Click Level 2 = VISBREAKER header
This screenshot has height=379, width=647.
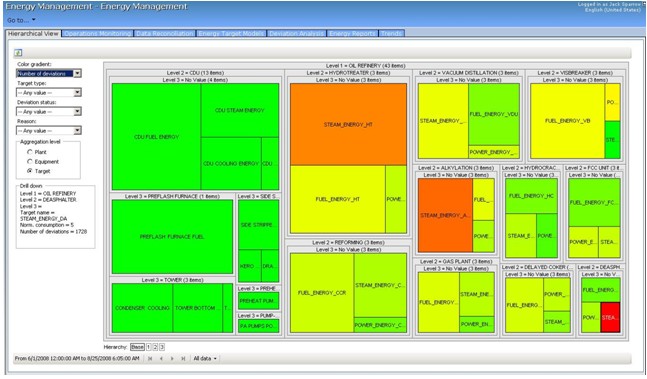coord(575,73)
